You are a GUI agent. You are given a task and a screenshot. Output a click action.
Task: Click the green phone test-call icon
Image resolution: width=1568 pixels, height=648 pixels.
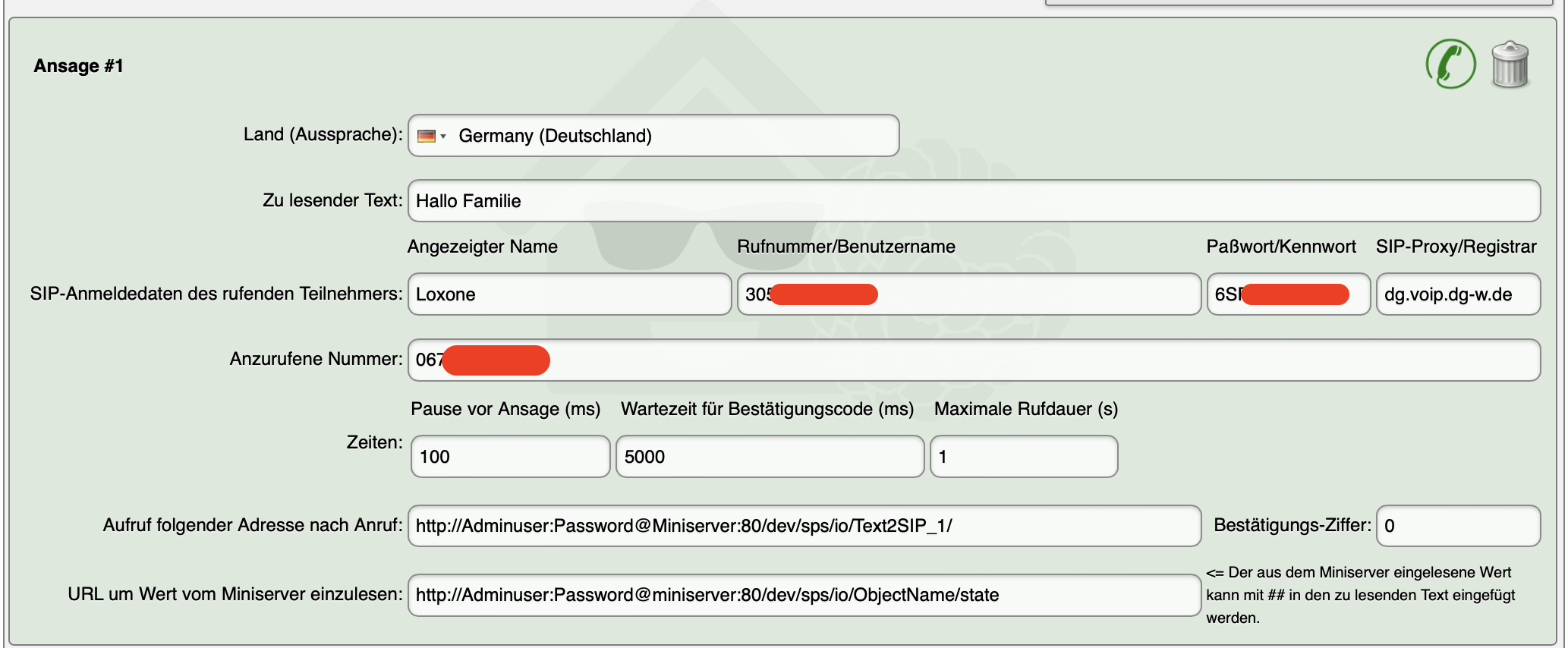click(x=1450, y=64)
